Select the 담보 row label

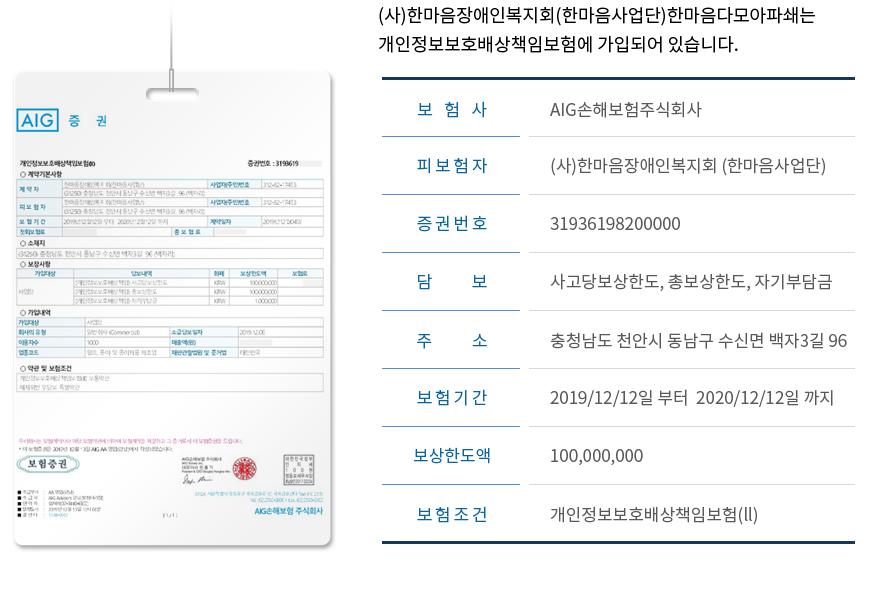[x=451, y=282]
